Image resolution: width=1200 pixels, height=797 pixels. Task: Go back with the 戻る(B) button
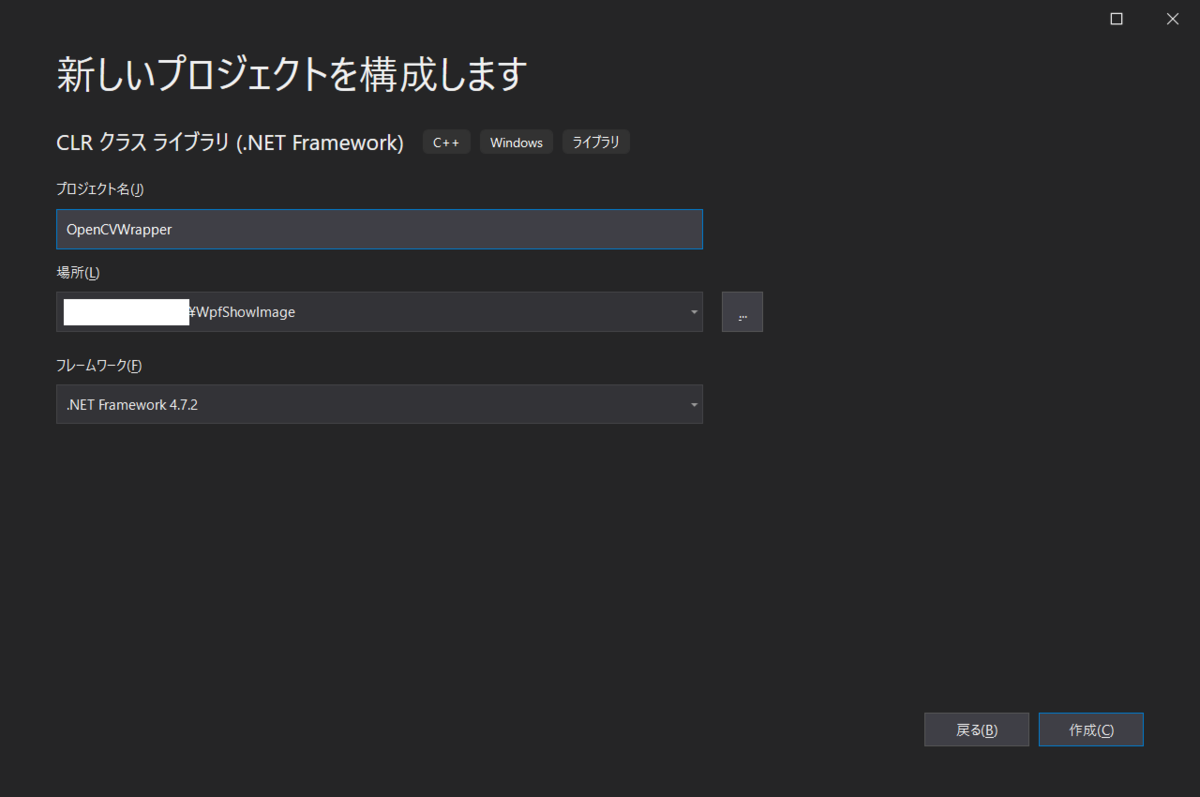coord(977,730)
